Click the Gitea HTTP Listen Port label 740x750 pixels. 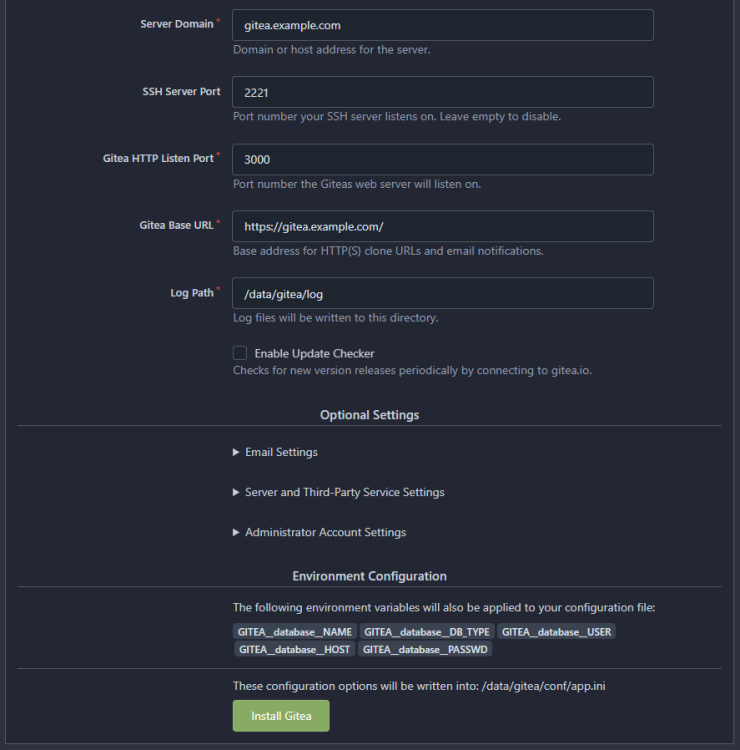[158, 158]
